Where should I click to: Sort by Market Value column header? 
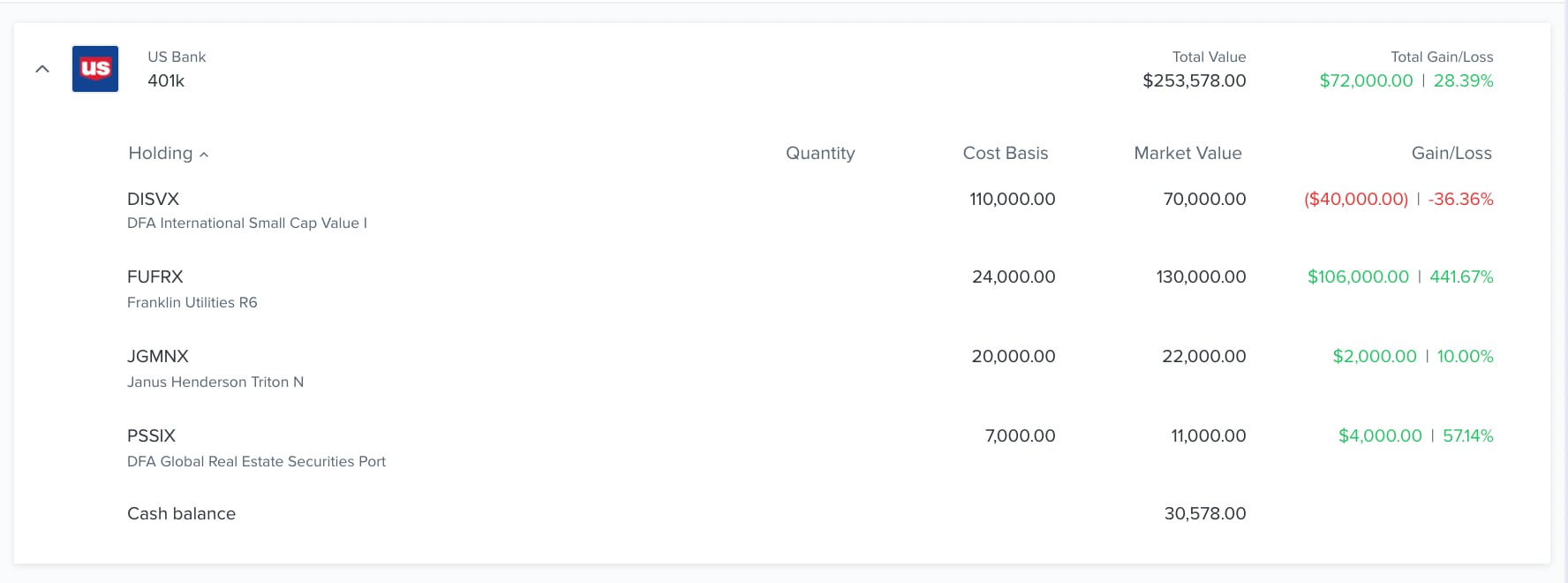[x=1187, y=153]
